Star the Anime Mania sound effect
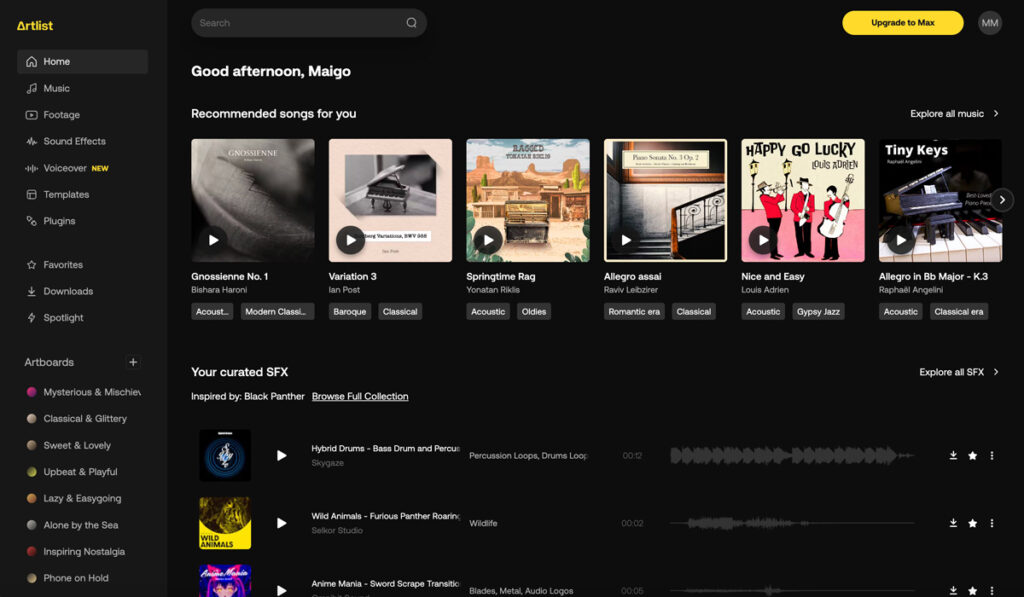The height and width of the screenshot is (597, 1024). coord(972,590)
